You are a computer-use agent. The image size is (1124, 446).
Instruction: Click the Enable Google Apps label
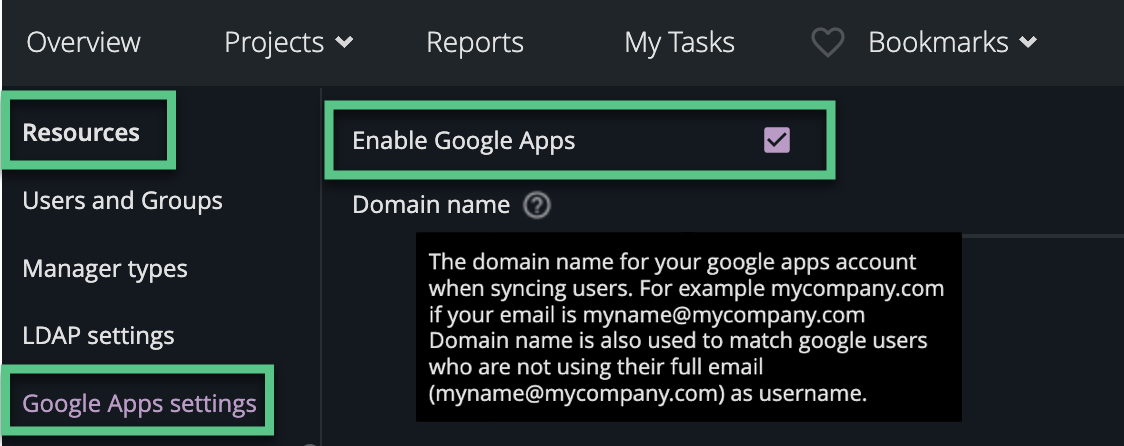coord(463,141)
